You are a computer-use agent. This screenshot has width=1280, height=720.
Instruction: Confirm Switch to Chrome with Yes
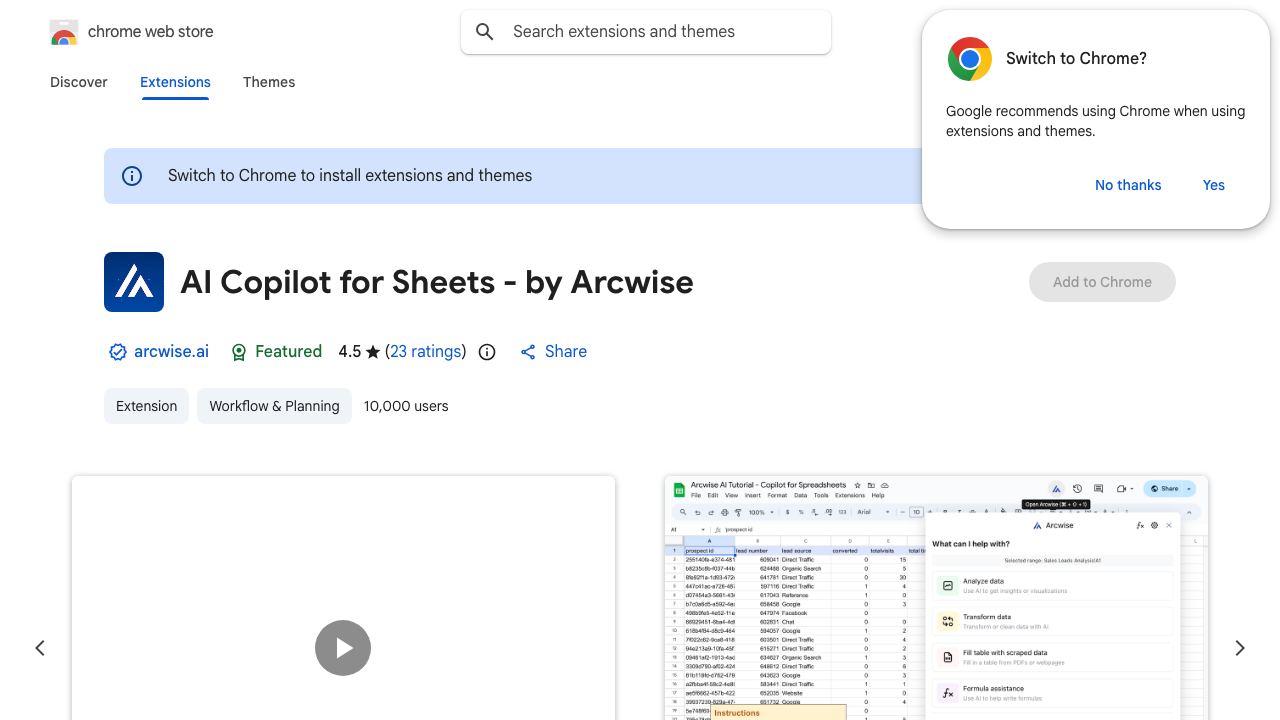click(x=1214, y=185)
